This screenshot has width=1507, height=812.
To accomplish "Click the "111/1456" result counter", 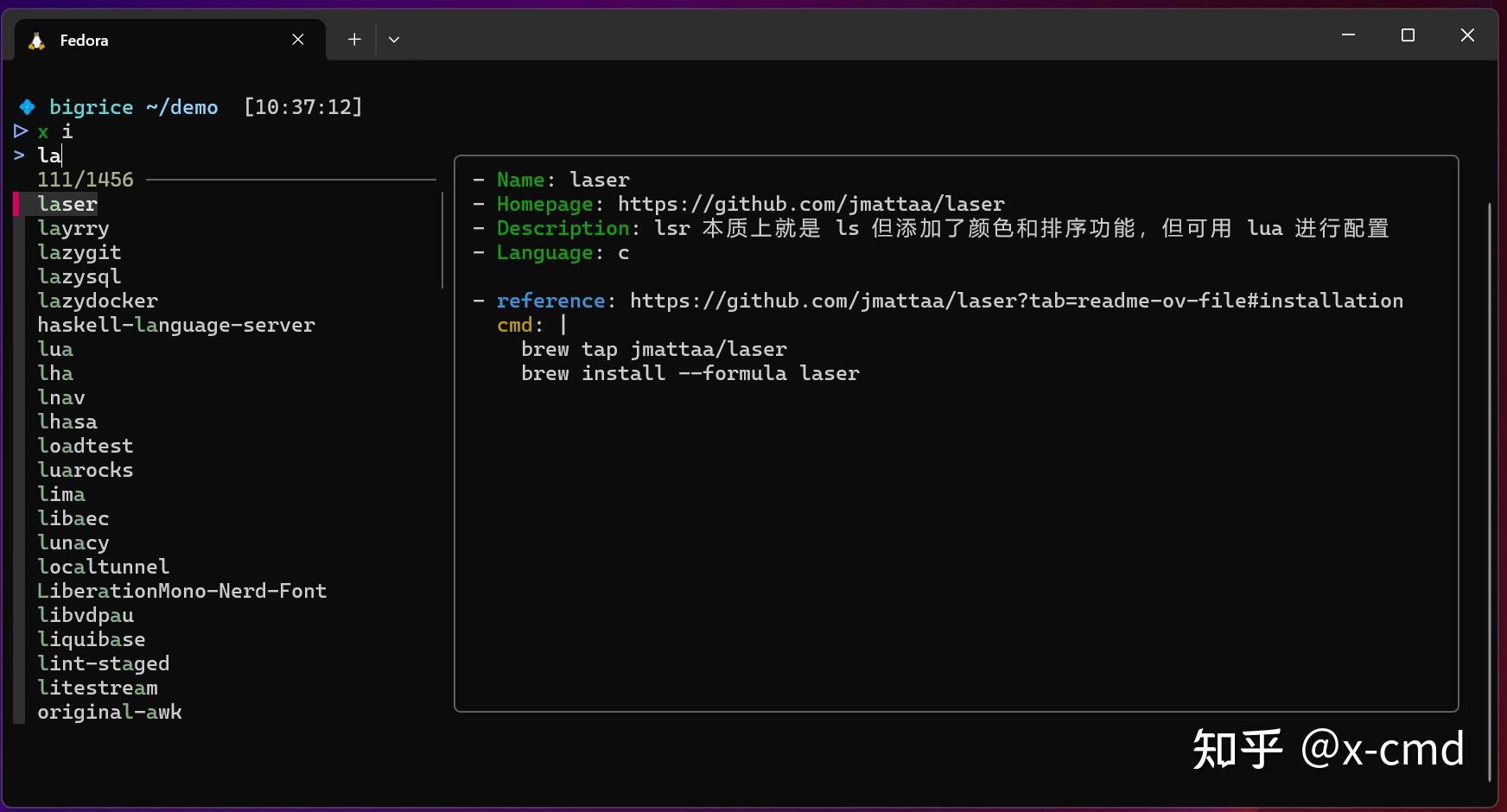I will 85,179.
